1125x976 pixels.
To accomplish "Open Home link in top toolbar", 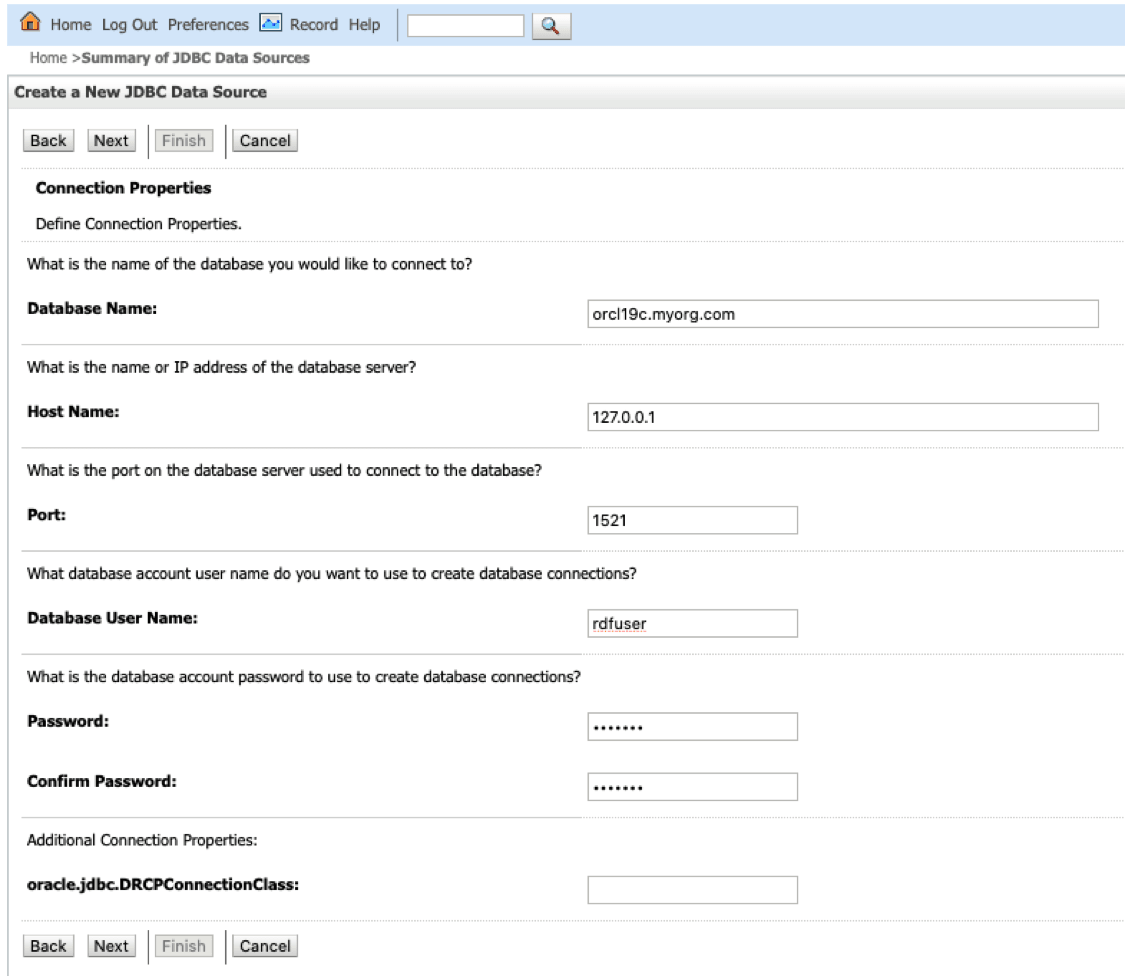I will click(x=70, y=24).
